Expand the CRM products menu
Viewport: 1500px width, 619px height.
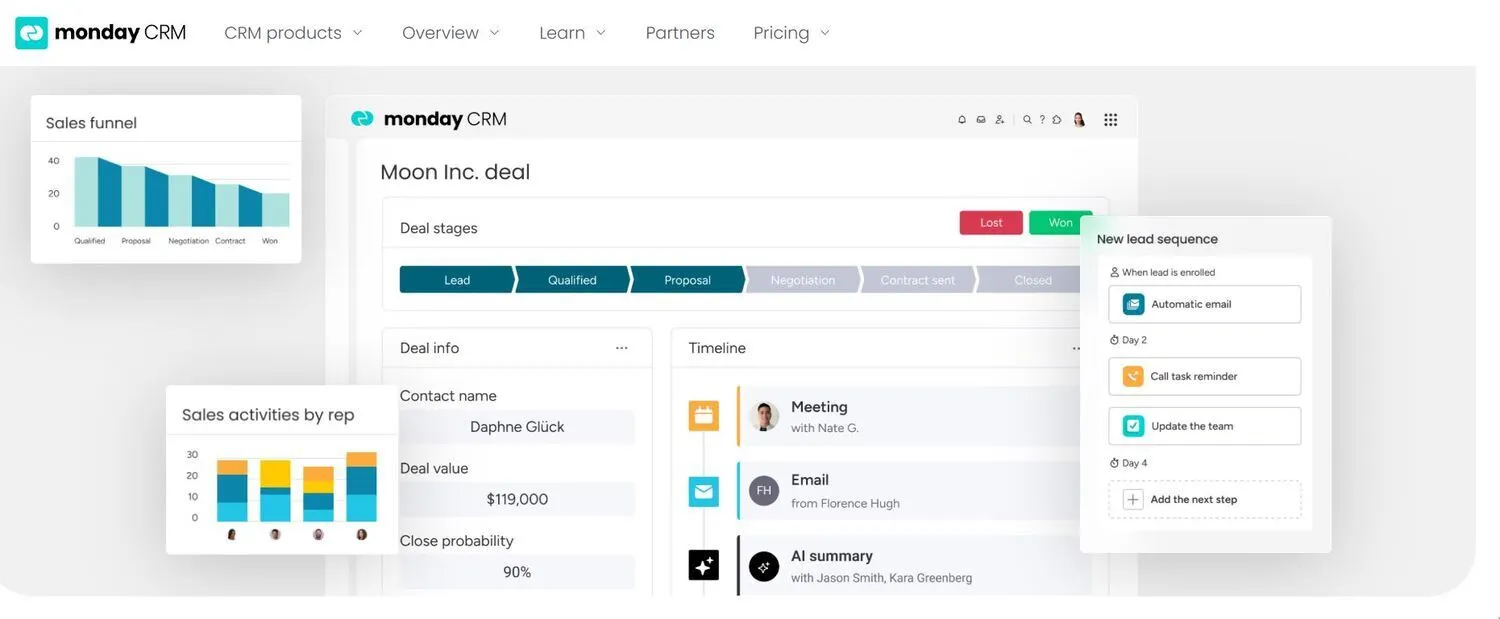pyautogui.click(x=293, y=33)
